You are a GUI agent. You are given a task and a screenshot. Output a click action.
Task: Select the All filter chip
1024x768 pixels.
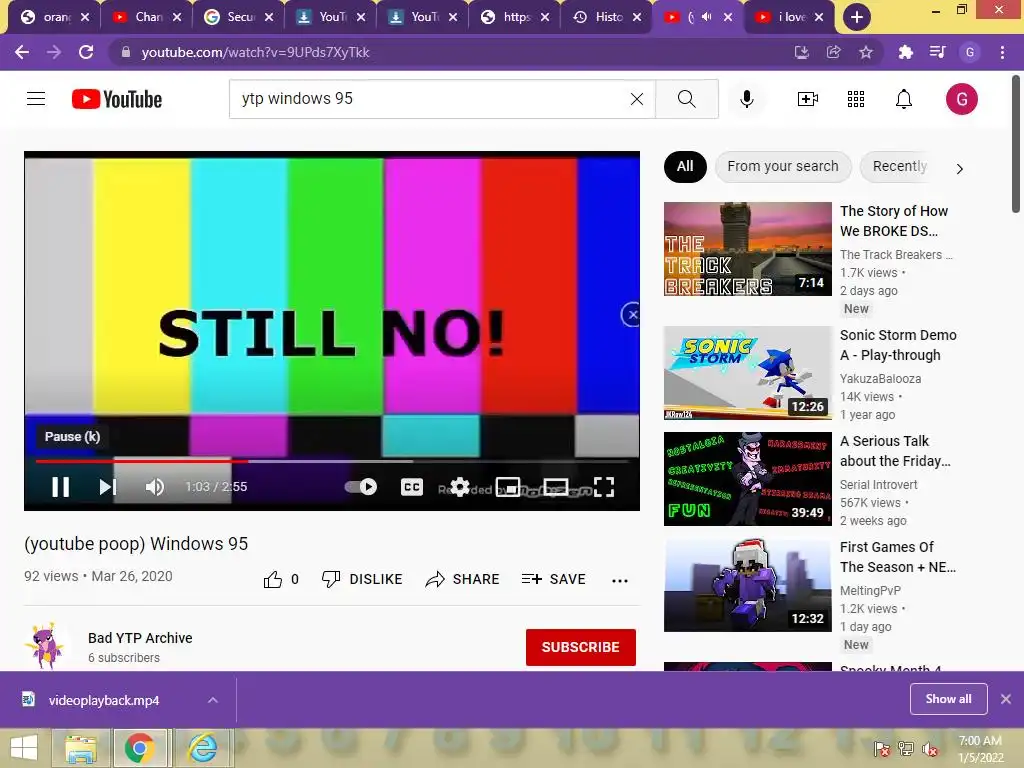click(685, 167)
